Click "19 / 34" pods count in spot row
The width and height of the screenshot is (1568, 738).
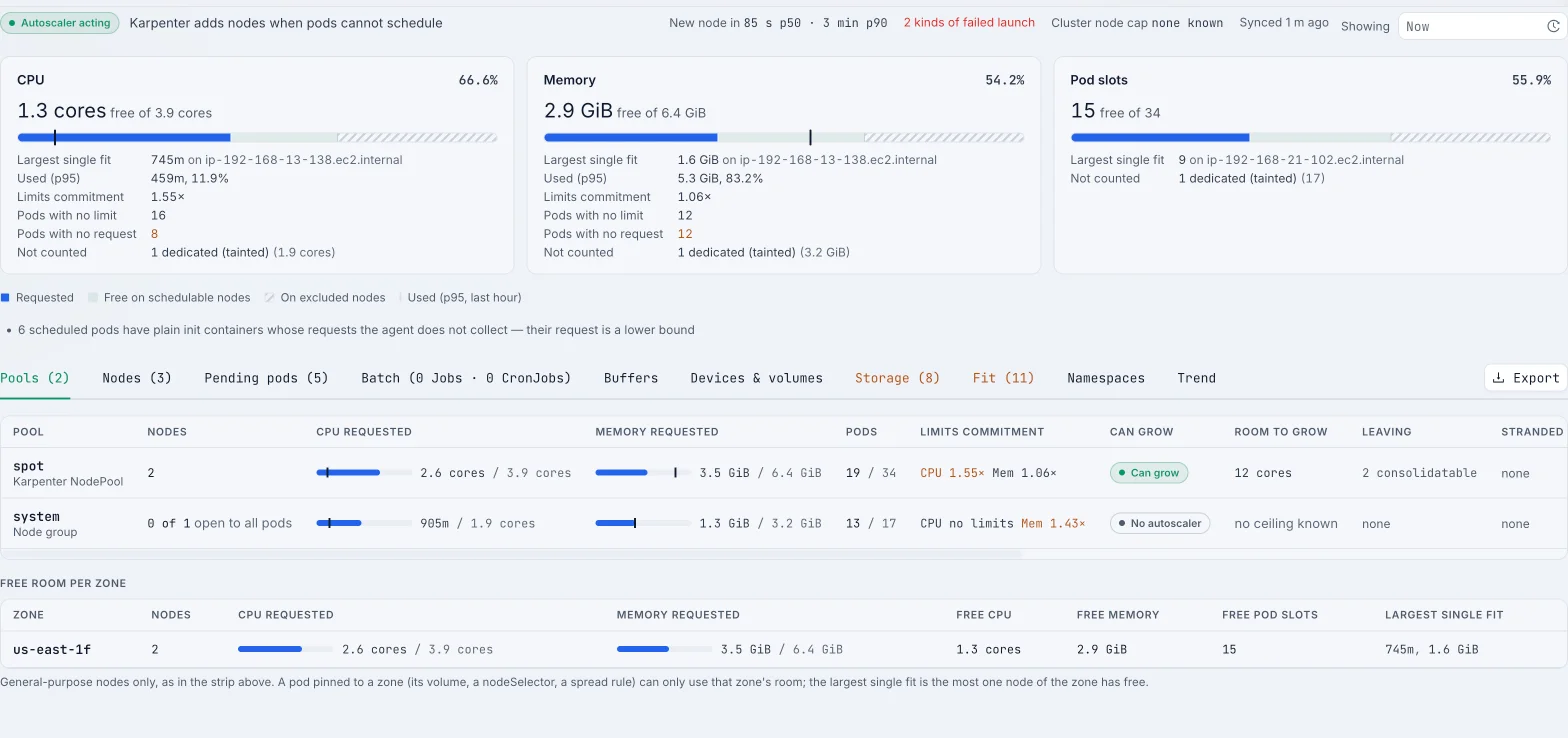click(871, 473)
